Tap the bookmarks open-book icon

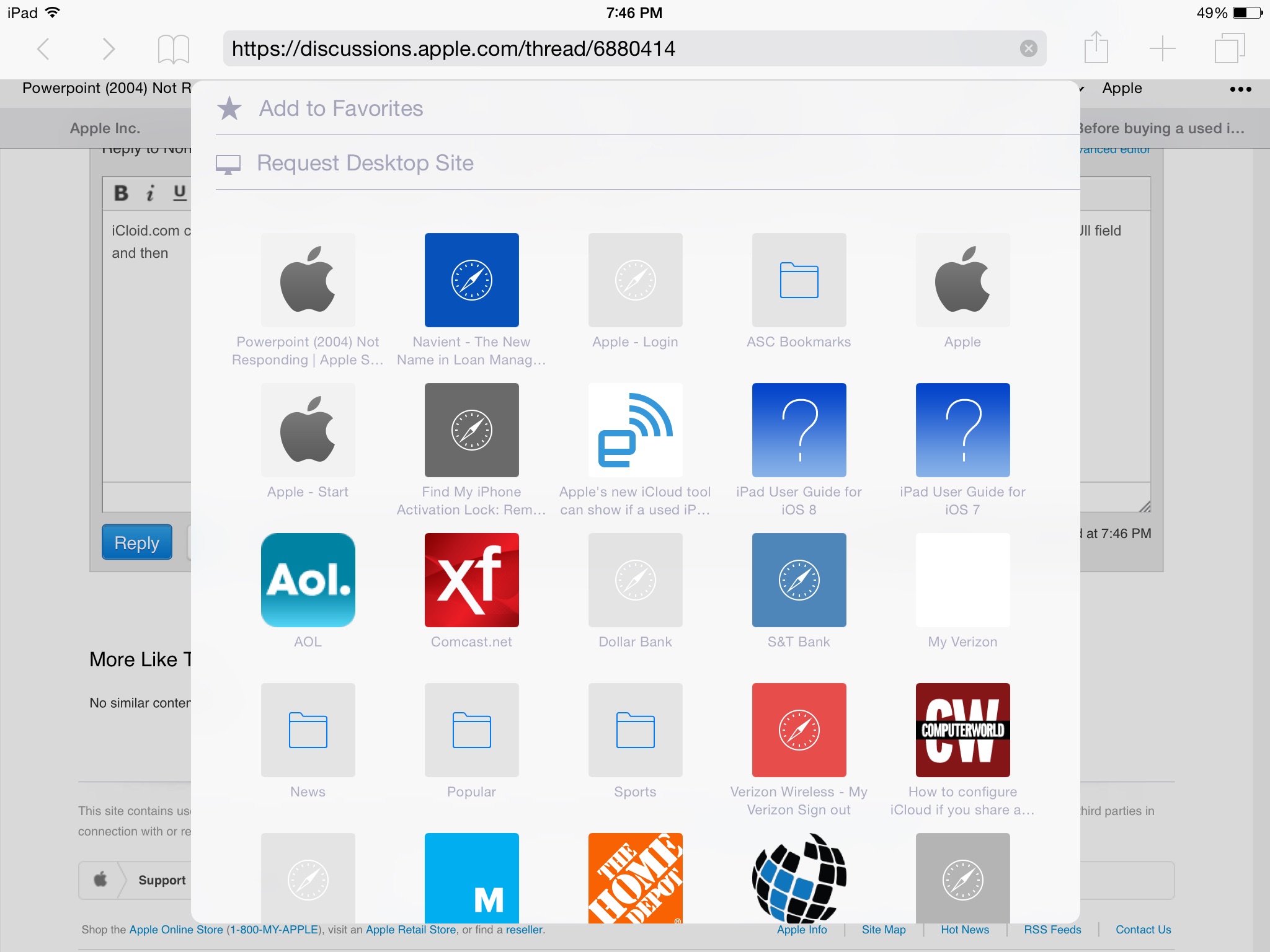tap(173, 49)
